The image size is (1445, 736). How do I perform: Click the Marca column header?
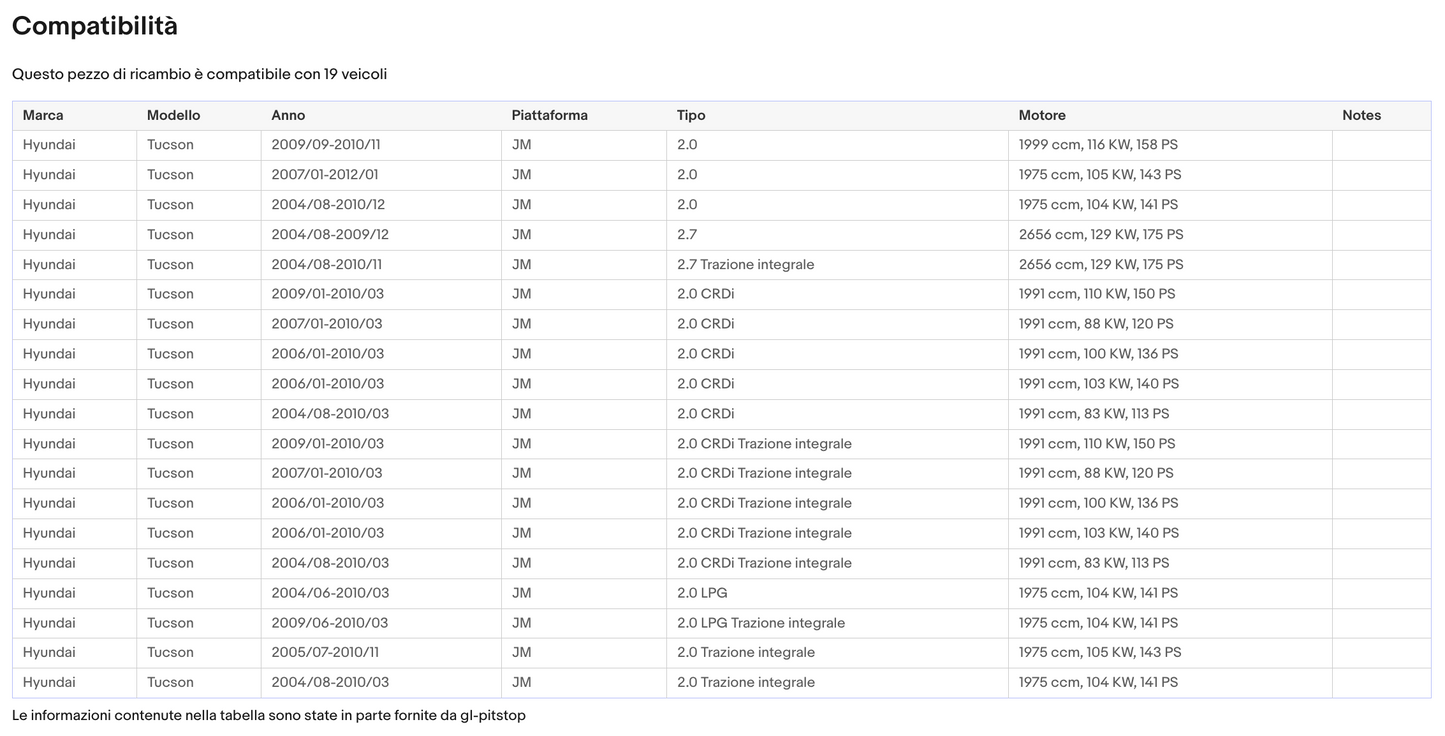(43, 115)
